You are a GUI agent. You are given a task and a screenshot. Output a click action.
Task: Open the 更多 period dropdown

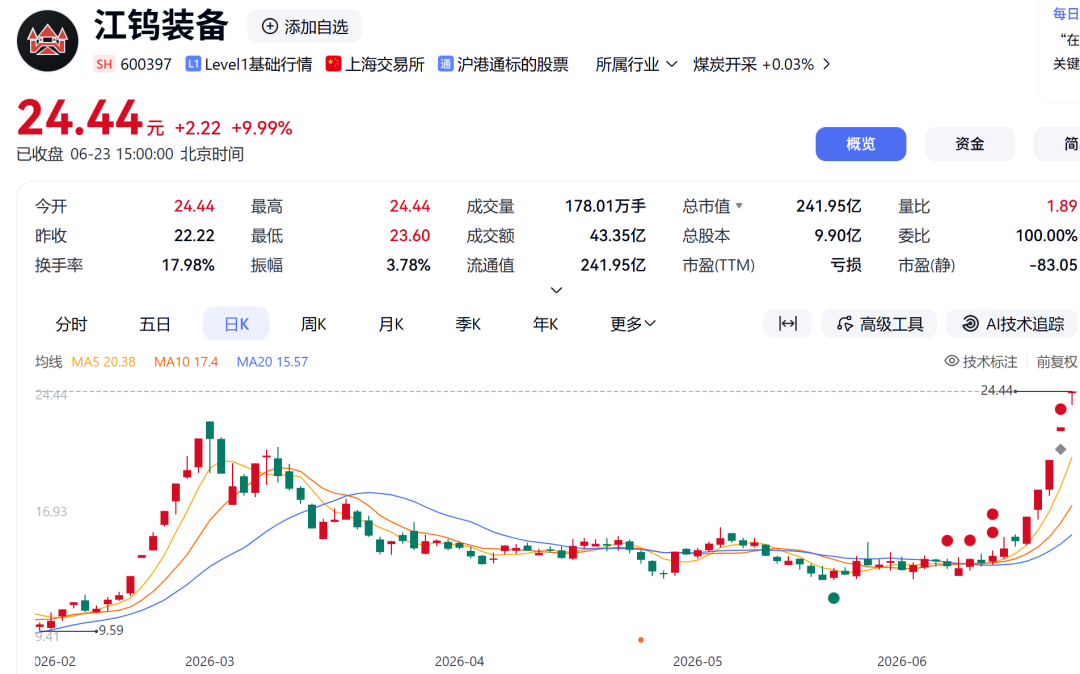point(632,324)
